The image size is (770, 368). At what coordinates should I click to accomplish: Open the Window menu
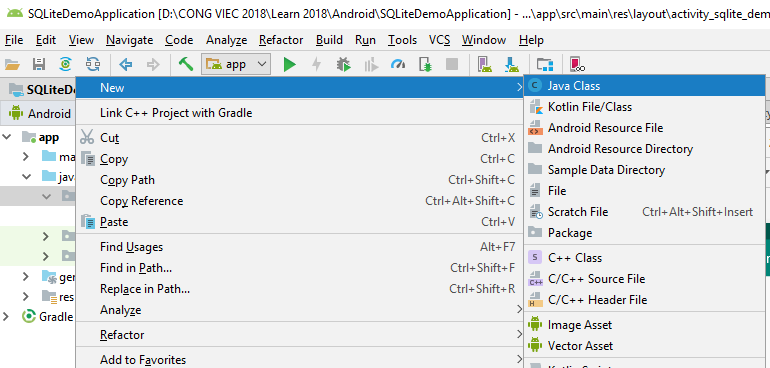click(484, 40)
